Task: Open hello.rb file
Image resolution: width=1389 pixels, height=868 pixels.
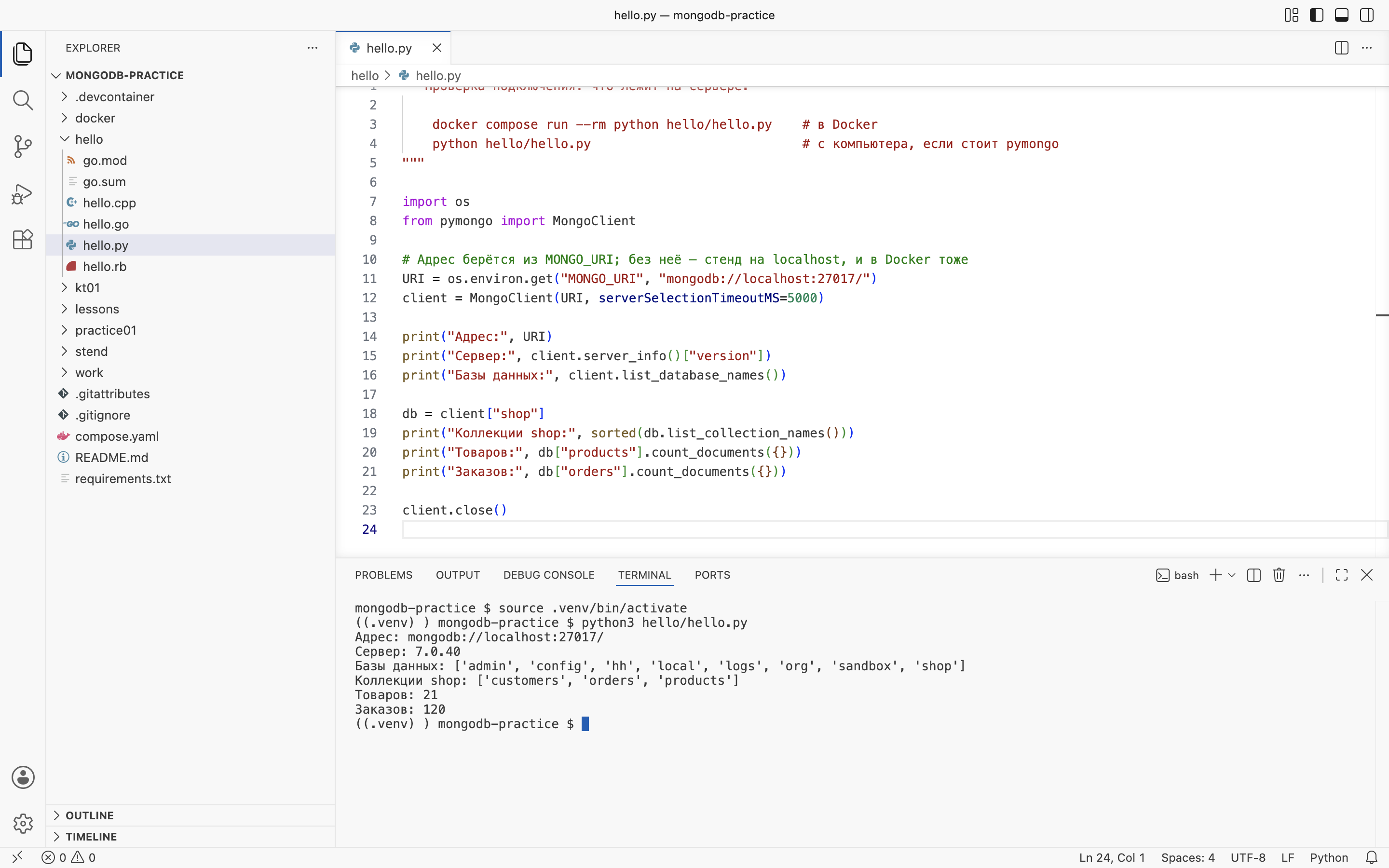Action: click(190, 266)
